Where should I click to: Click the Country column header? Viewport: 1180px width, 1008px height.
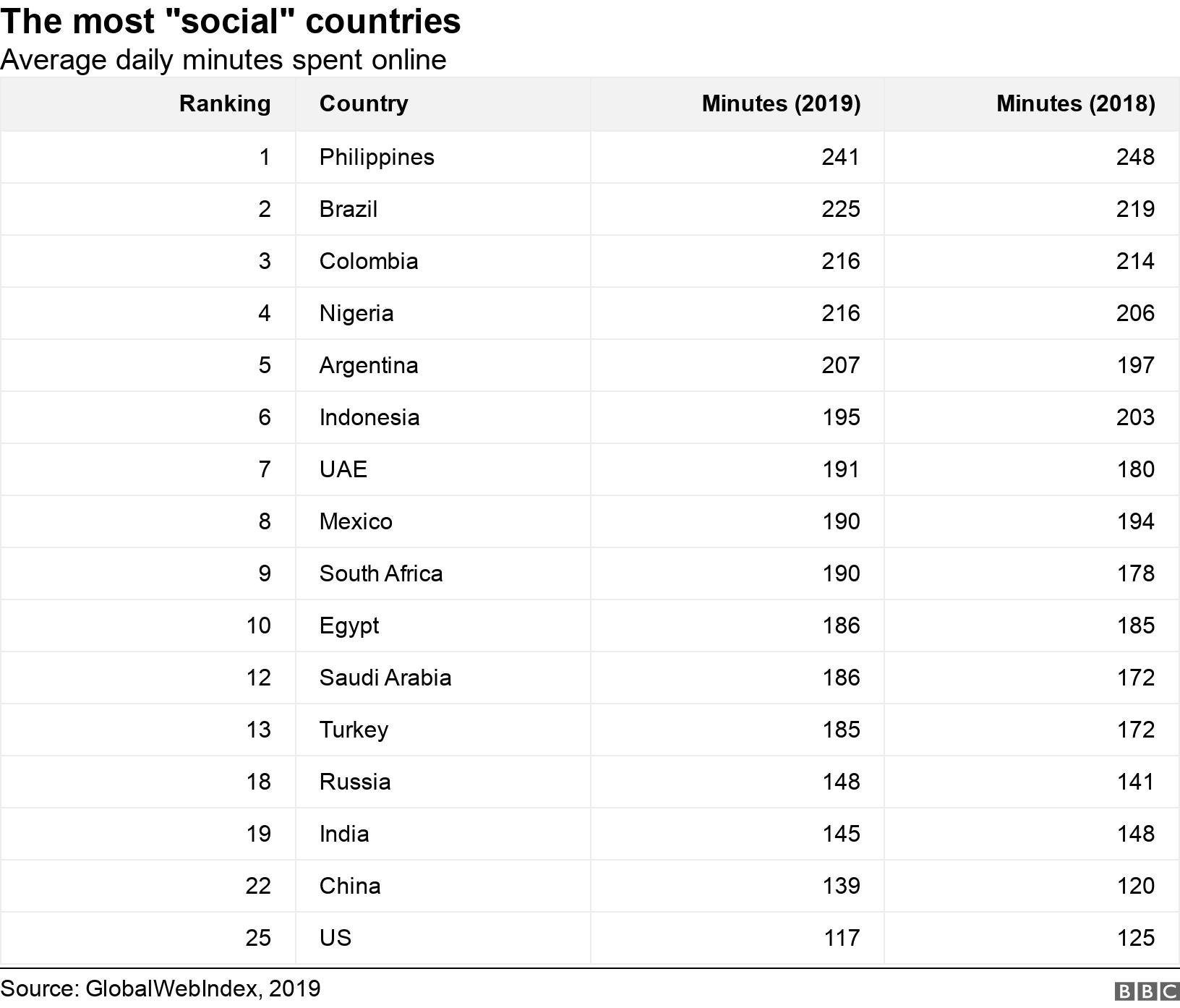tap(364, 103)
